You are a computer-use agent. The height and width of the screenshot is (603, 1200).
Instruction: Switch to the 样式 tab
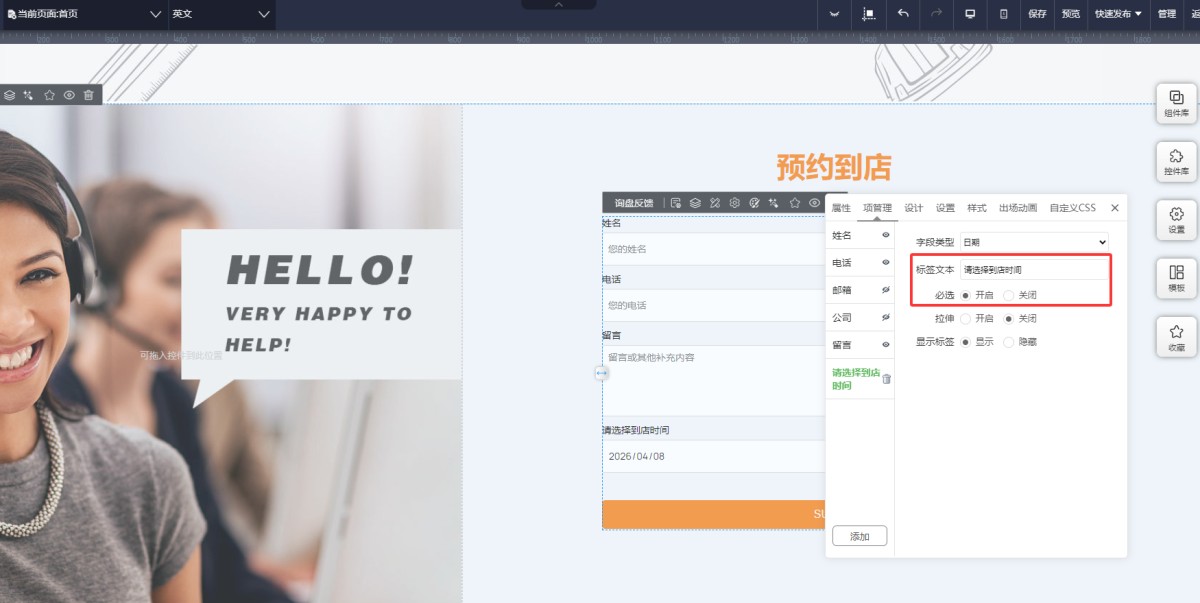(x=976, y=208)
